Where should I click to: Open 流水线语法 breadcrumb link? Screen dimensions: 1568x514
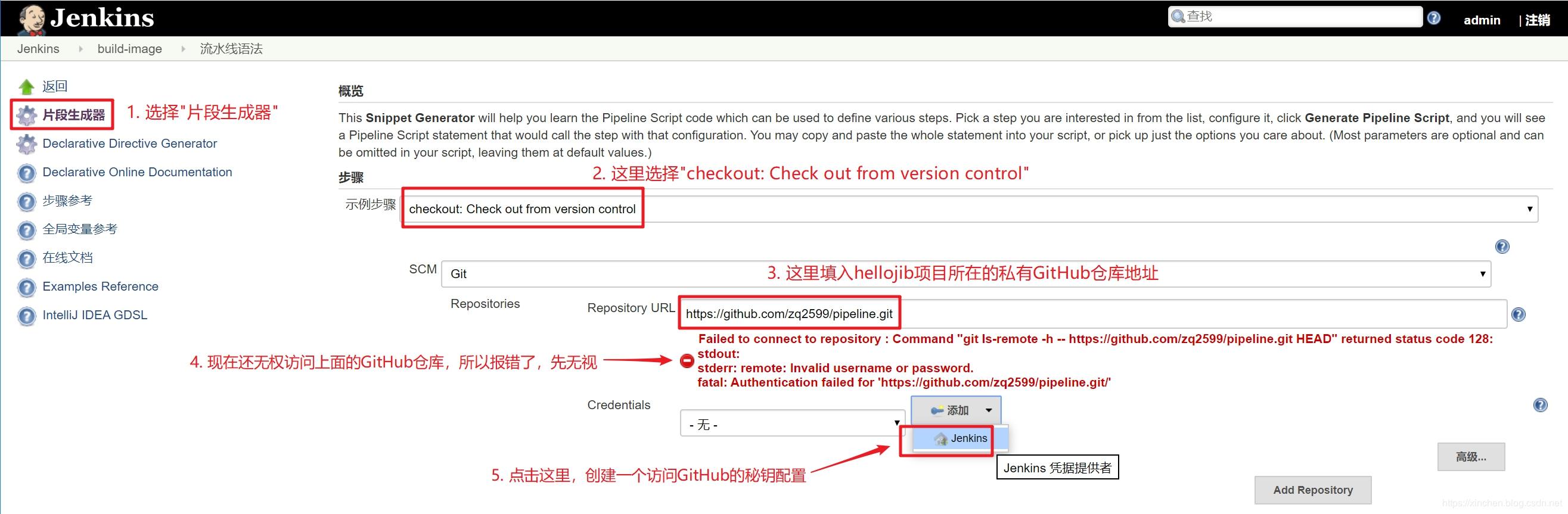(231, 49)
